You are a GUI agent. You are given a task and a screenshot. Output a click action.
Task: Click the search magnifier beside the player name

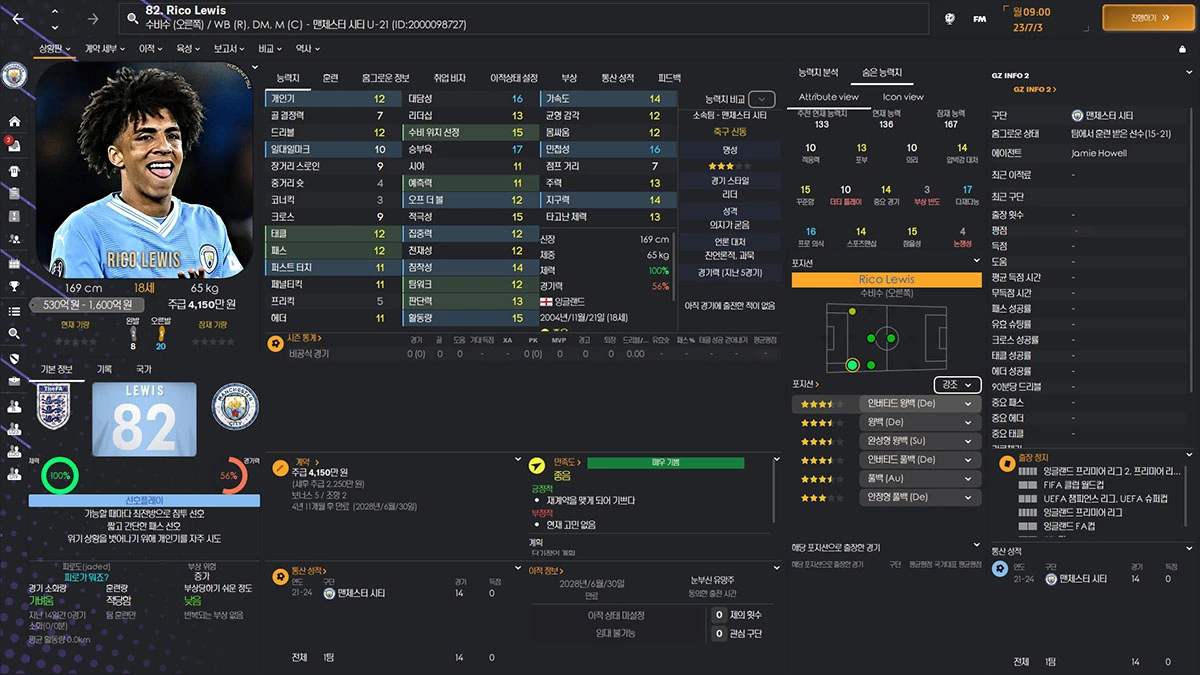[133, 18]
